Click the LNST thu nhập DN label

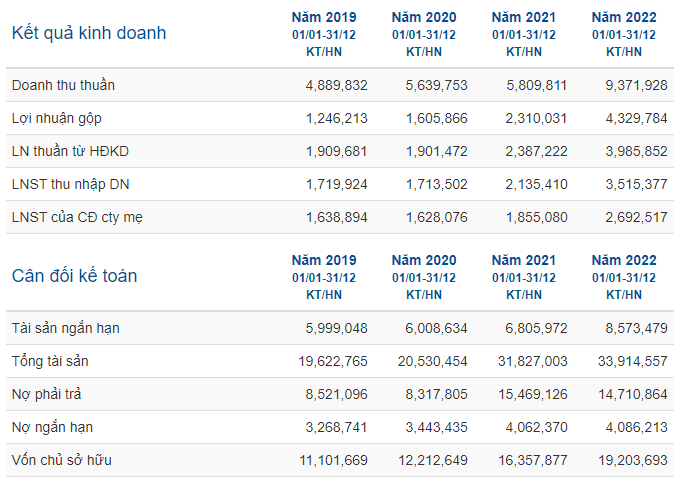coord(70,185)
